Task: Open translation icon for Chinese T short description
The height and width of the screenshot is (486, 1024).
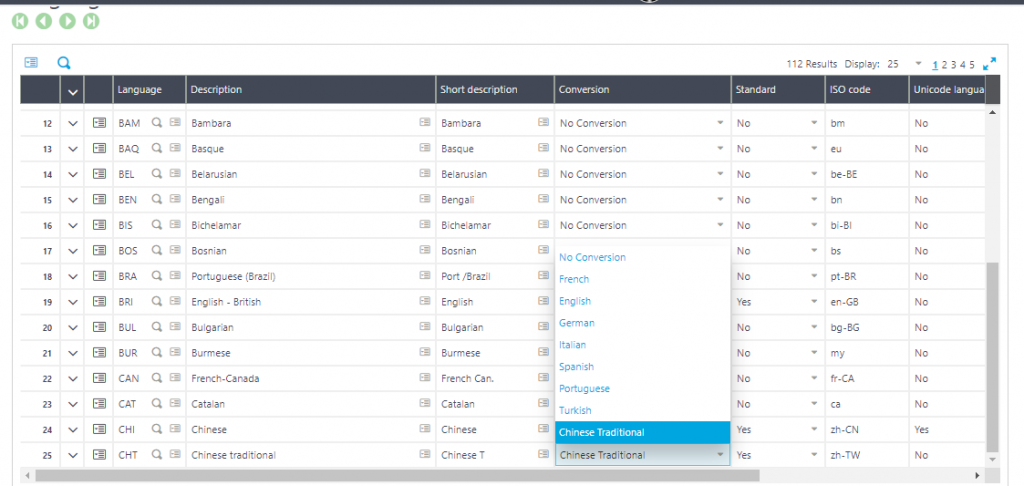Action: 543,455
